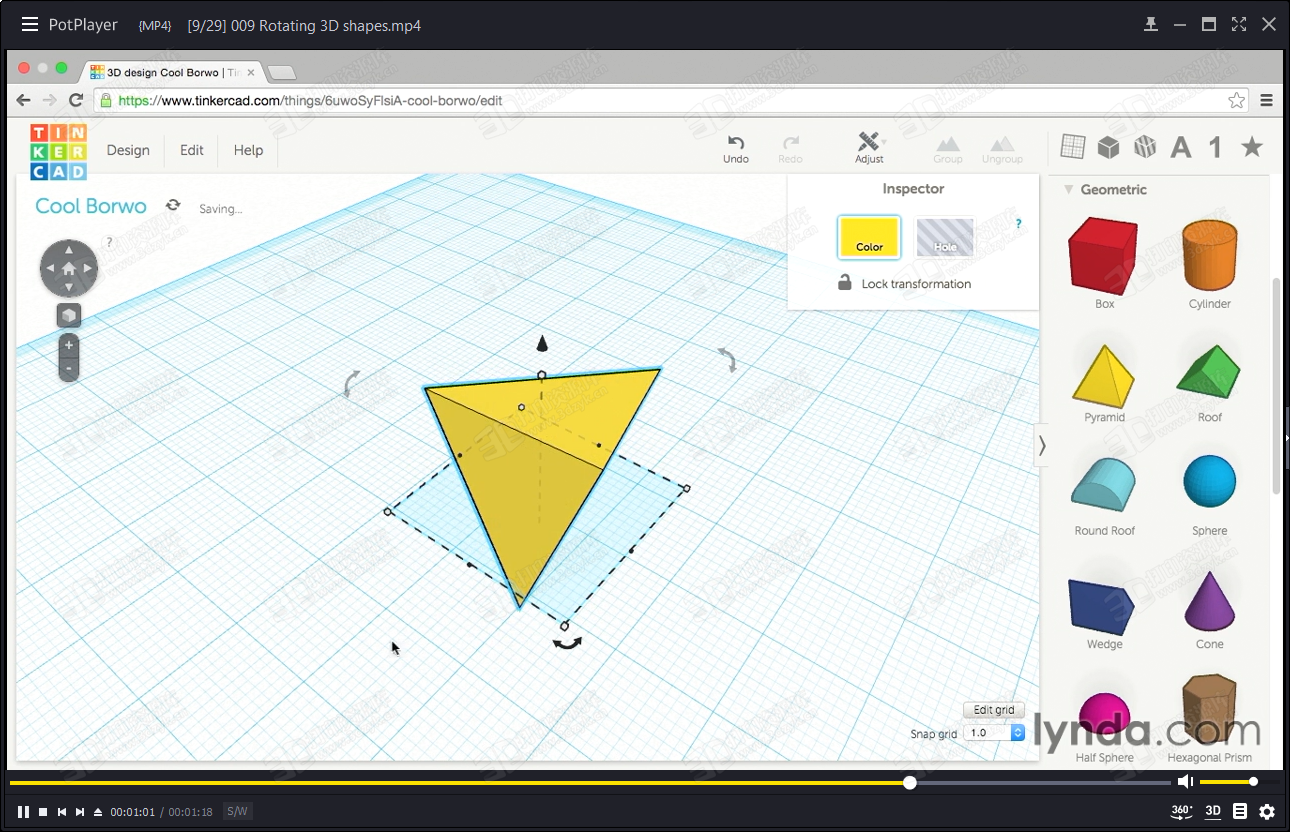Screen dimensions: 1290x832
Task: Pick the Hexagonal Prism shape
Action: click(x=1209, y=710)
